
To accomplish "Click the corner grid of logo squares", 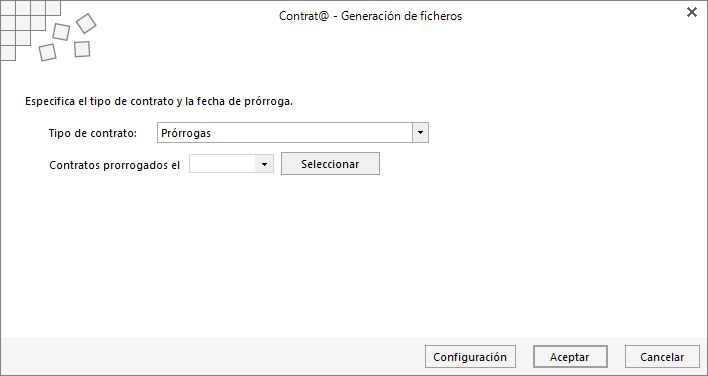I will pyautogui.click(x=23, y=23).
